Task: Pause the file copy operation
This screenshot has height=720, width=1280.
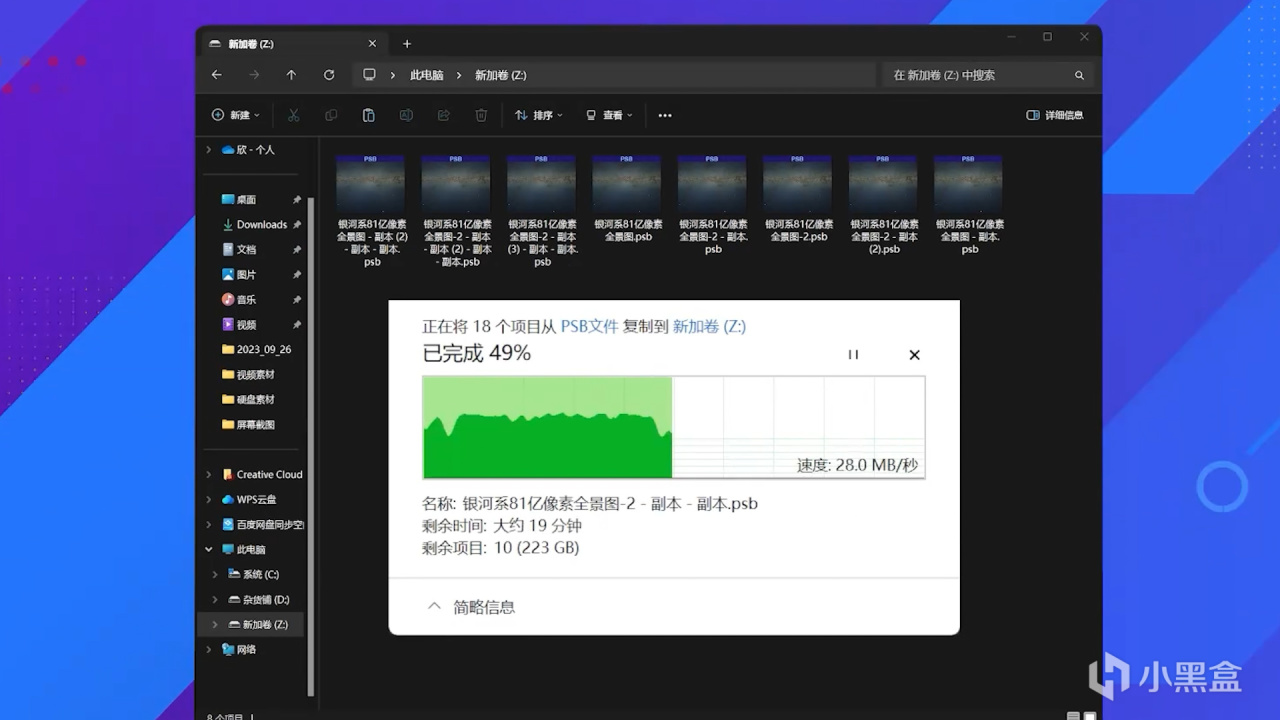Action: click(853, 354)
